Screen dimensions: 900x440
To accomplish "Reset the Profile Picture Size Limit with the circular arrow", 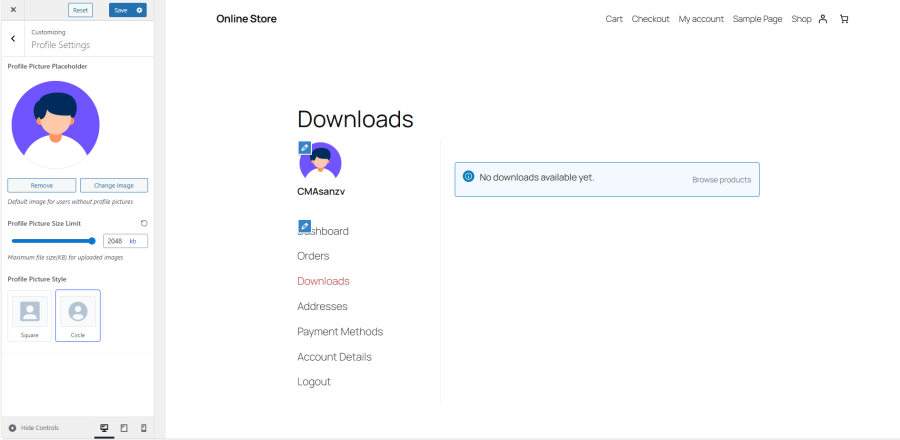I will click(x=144, y=223).
